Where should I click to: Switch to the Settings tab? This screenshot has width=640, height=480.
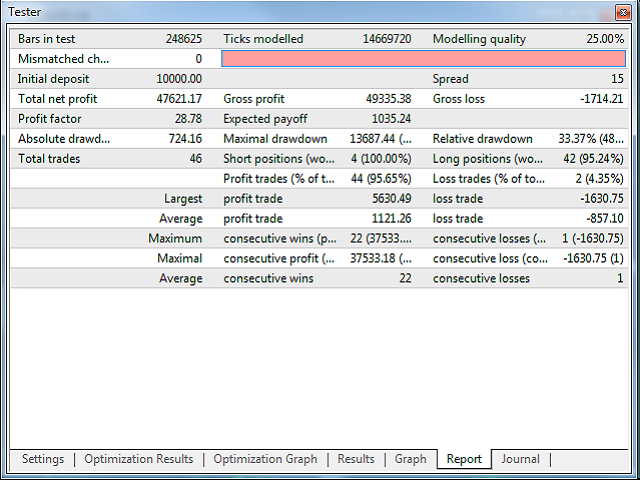click(42, 459)
